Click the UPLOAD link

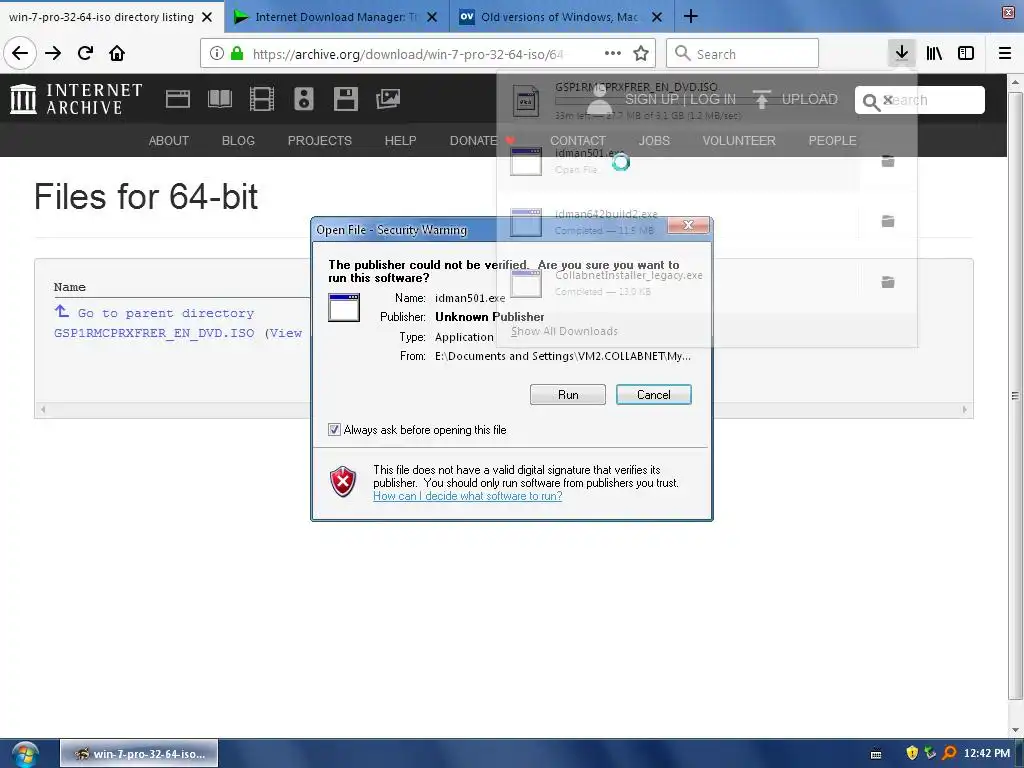point(795,99)
